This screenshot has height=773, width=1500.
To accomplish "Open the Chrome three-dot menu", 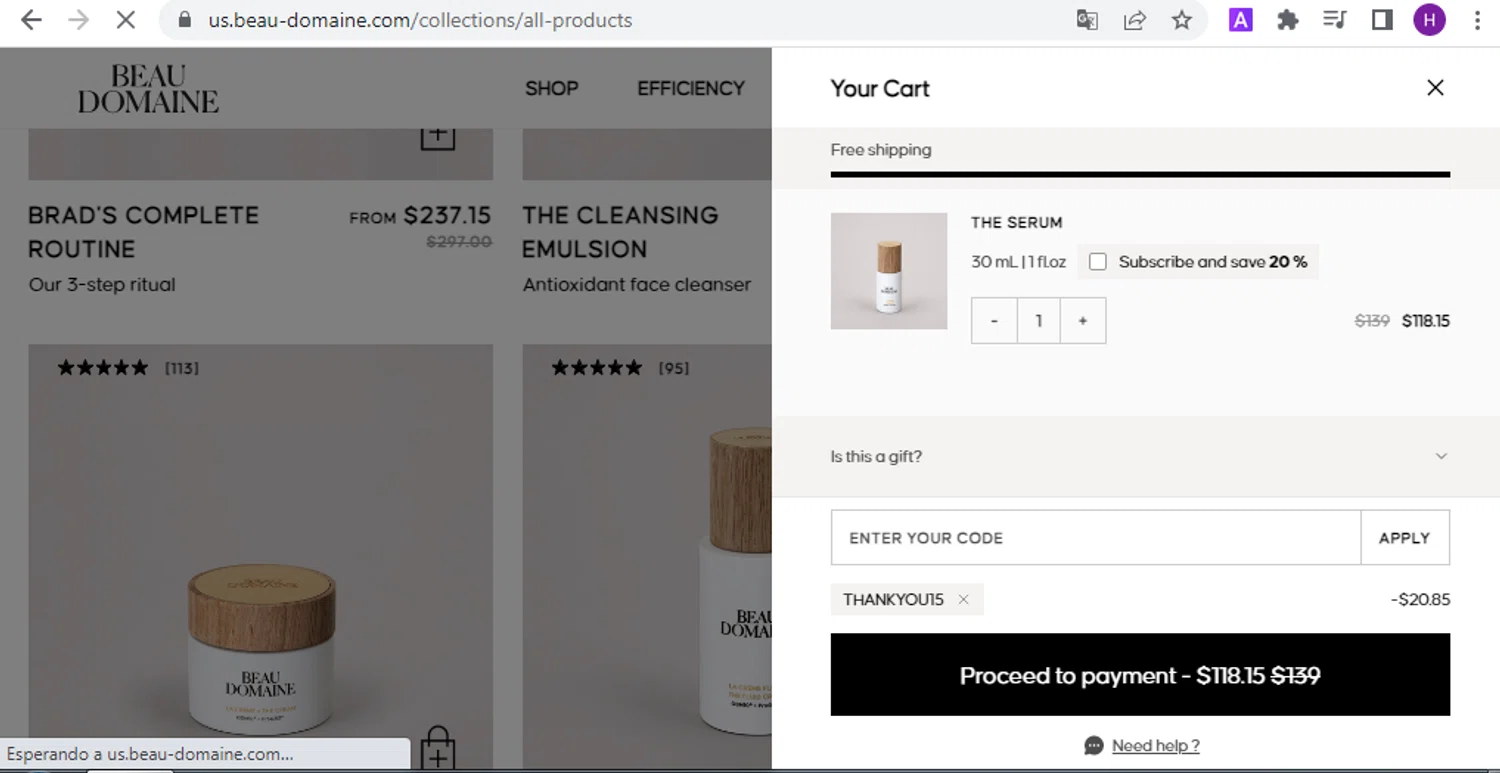I will pyautogui.click(x=1477, y=20).
